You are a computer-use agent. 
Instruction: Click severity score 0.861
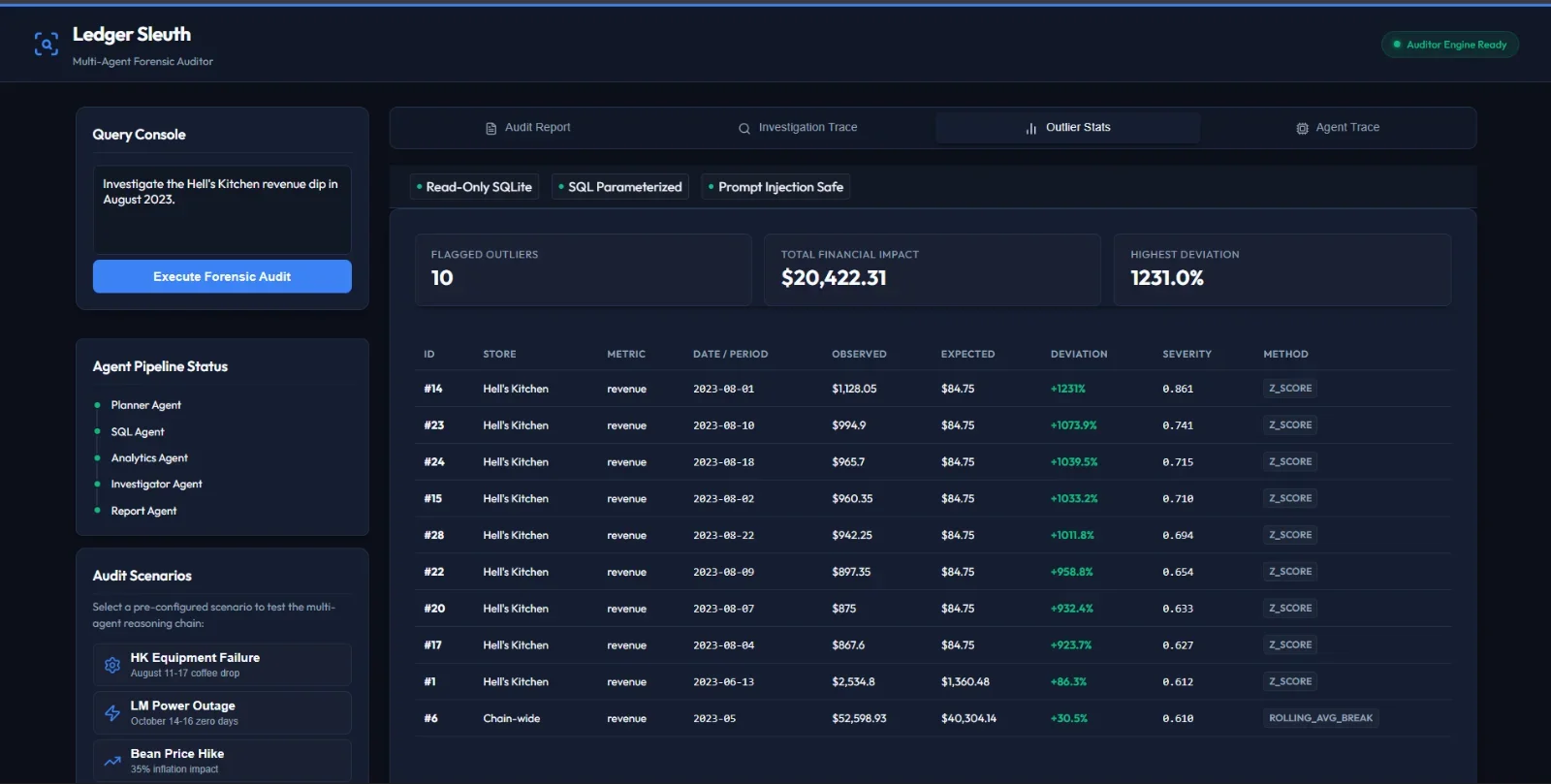(1178, 389)
